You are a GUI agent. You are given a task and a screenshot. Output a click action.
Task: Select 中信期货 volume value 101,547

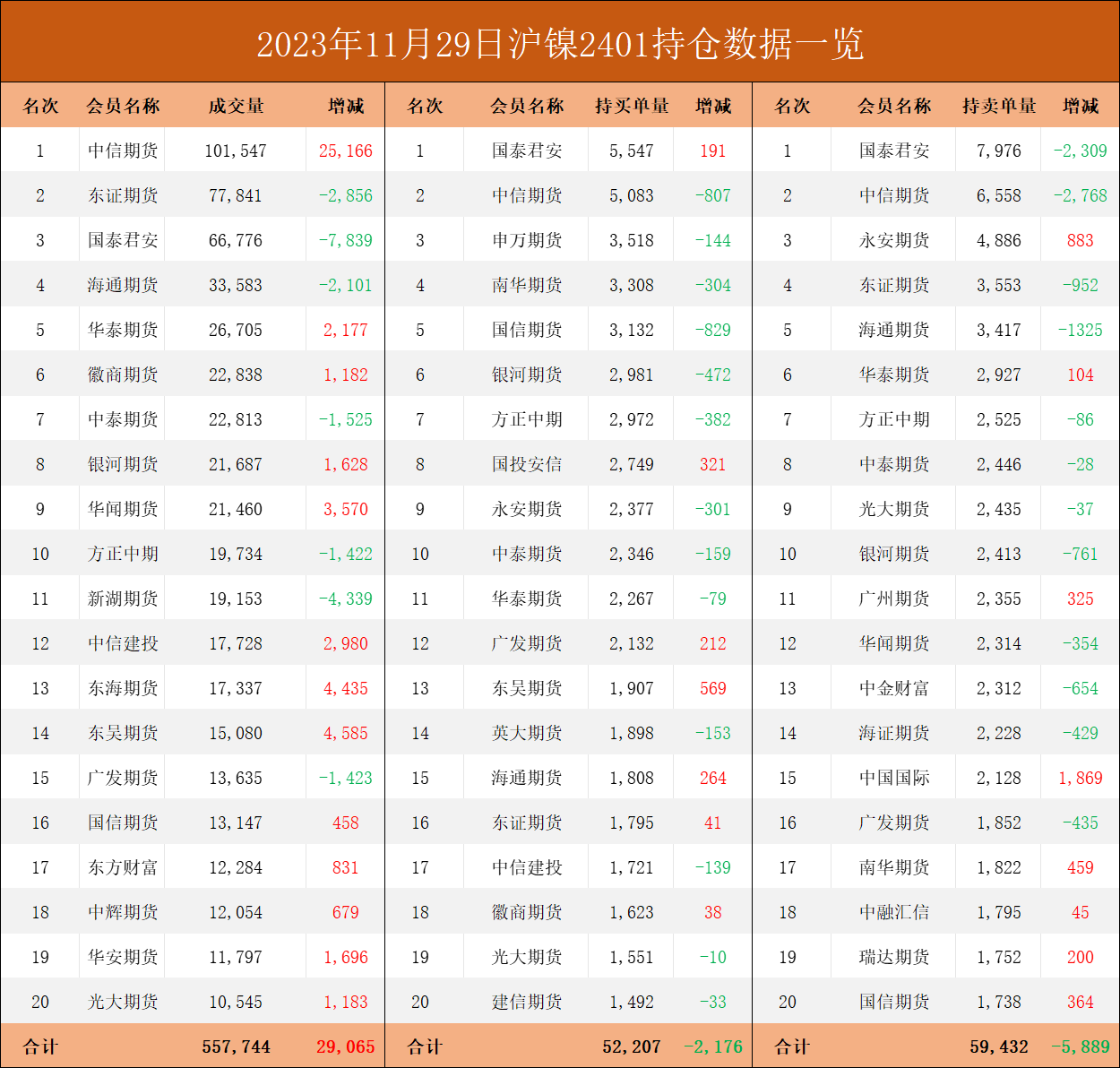(x=236, y=151)
